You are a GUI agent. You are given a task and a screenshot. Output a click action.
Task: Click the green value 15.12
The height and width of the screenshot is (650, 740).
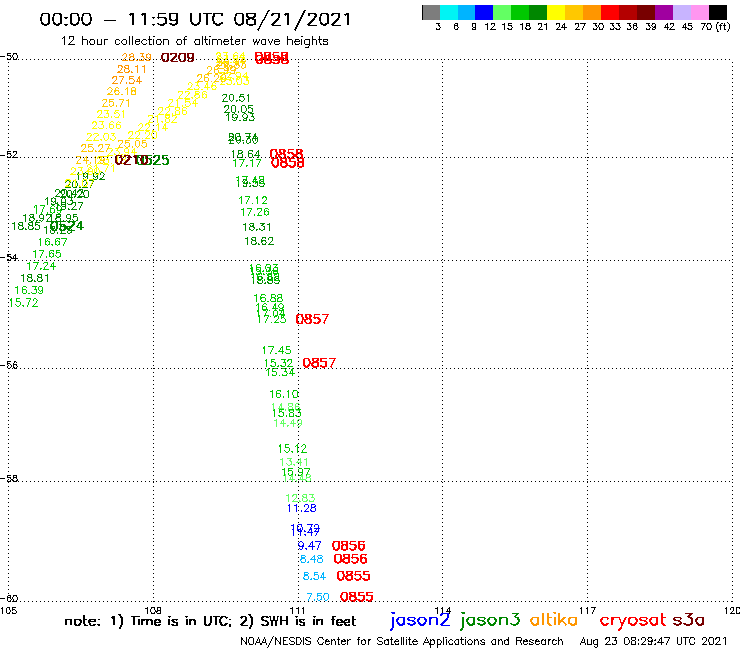[292, 448]
